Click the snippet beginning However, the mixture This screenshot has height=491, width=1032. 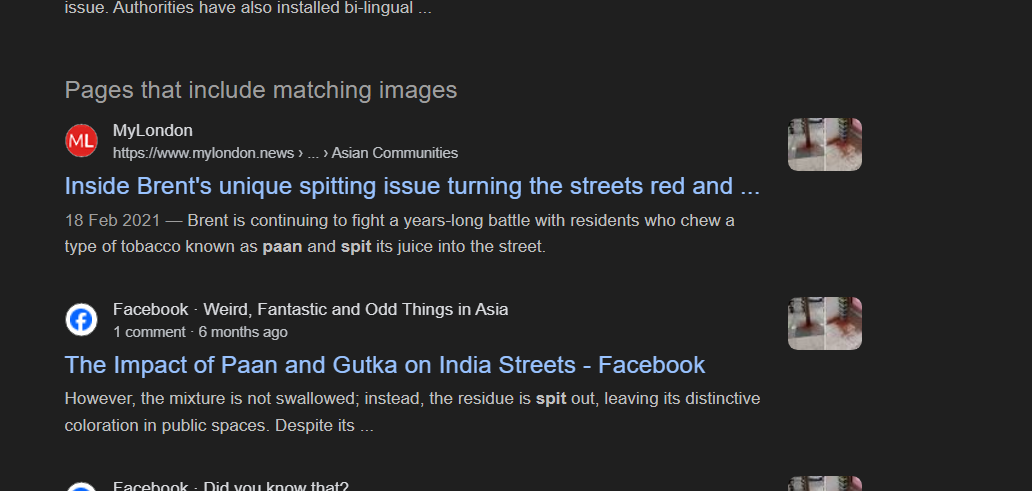click(412, 413)
